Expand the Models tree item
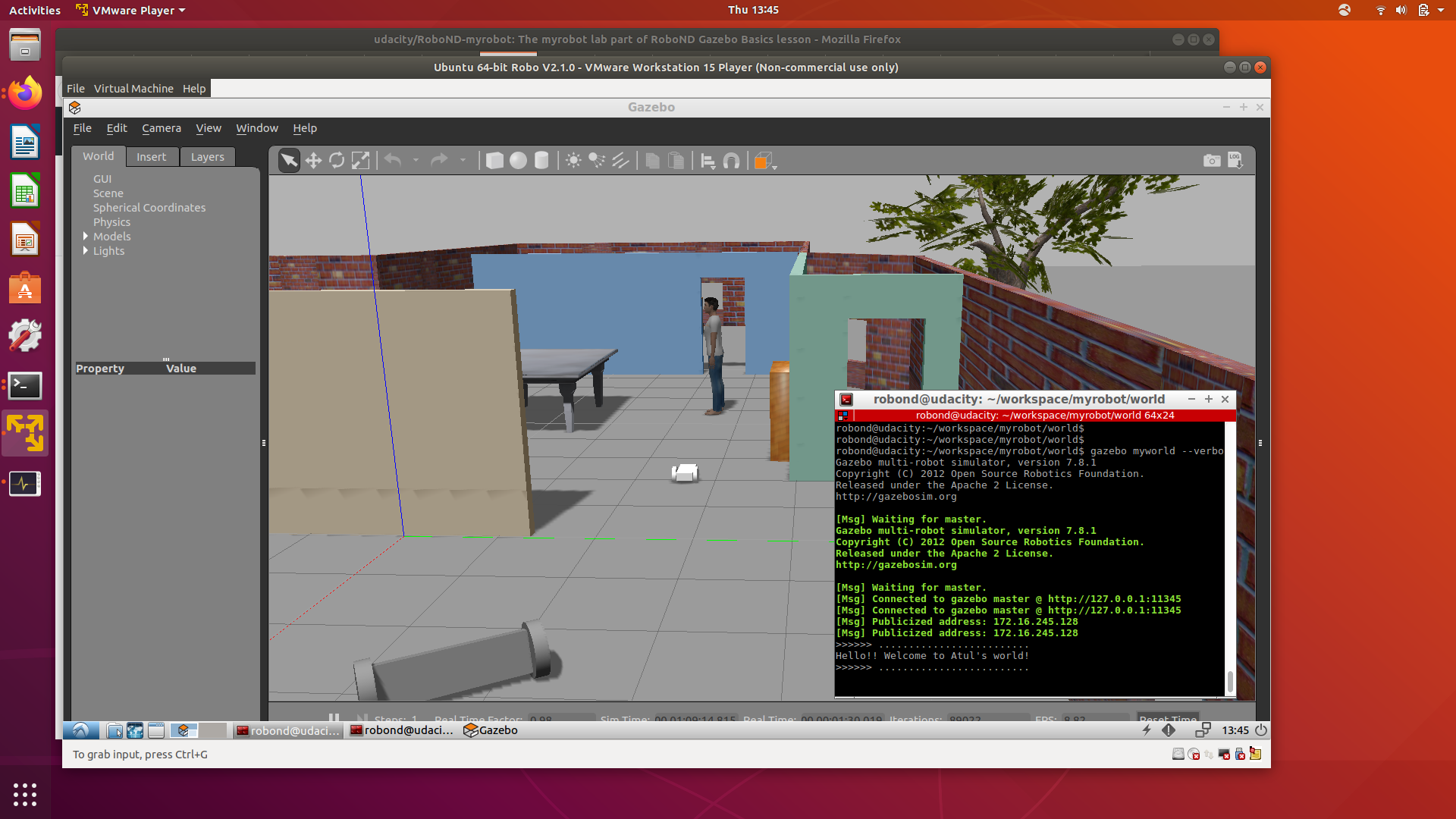The width and height of the screenshot is (1456, 819). click(86, 237)
